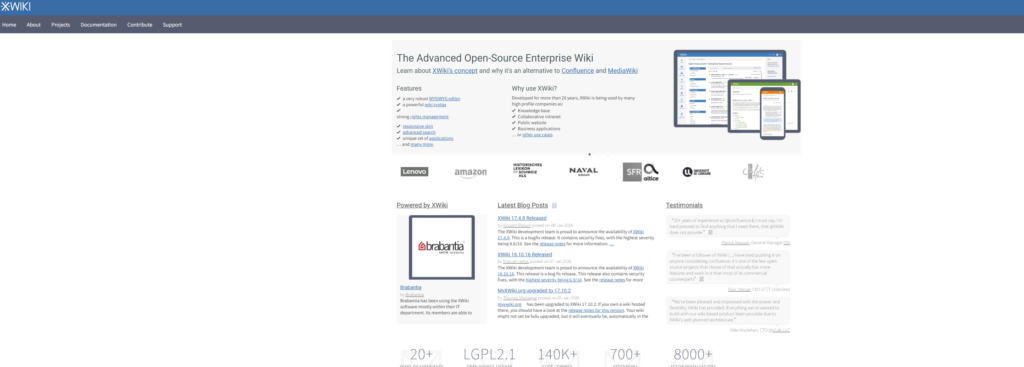Click the Naval Group logo
This screenshot has width=1024, height=367.
(583, 171)
